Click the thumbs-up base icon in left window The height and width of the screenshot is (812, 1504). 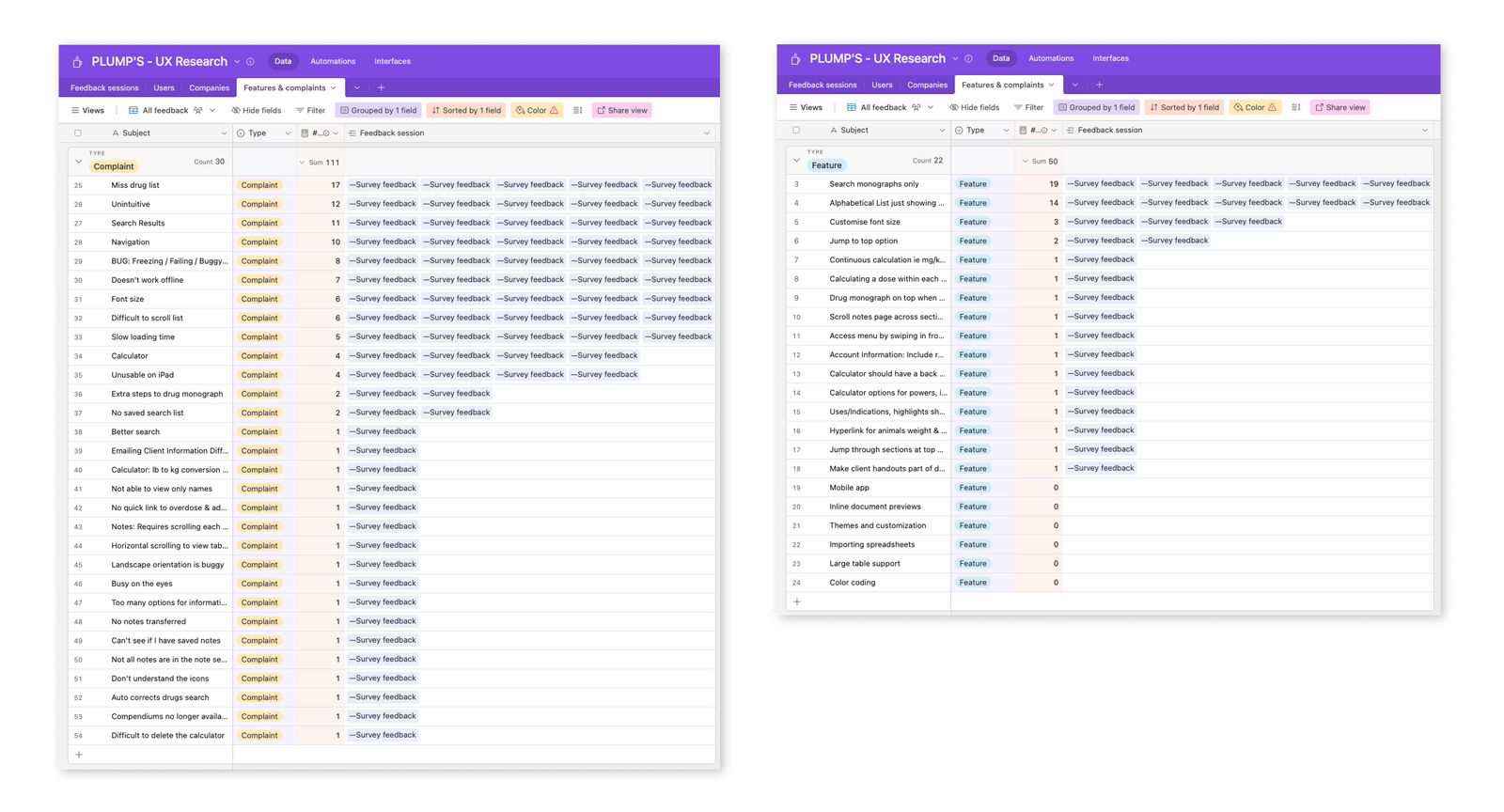click(x=77, y=62)
